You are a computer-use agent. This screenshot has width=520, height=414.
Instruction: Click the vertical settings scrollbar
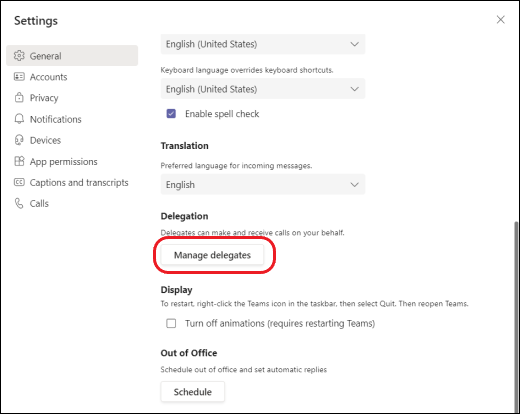pyautogui.click(x=516, y=316)
